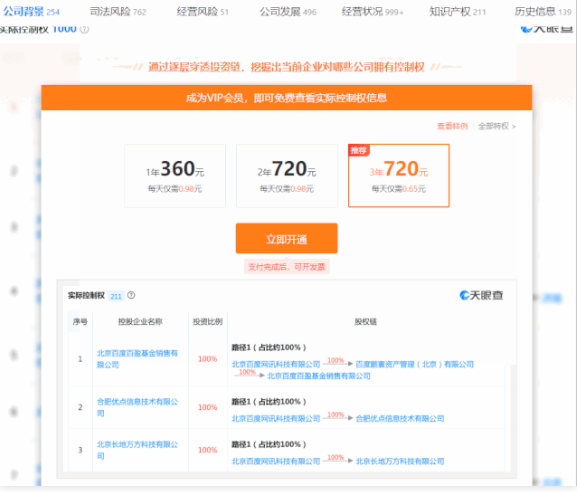Open the 查看样例 link
The height and width of the screenshot is (492, 577).
tap(452, 126)
